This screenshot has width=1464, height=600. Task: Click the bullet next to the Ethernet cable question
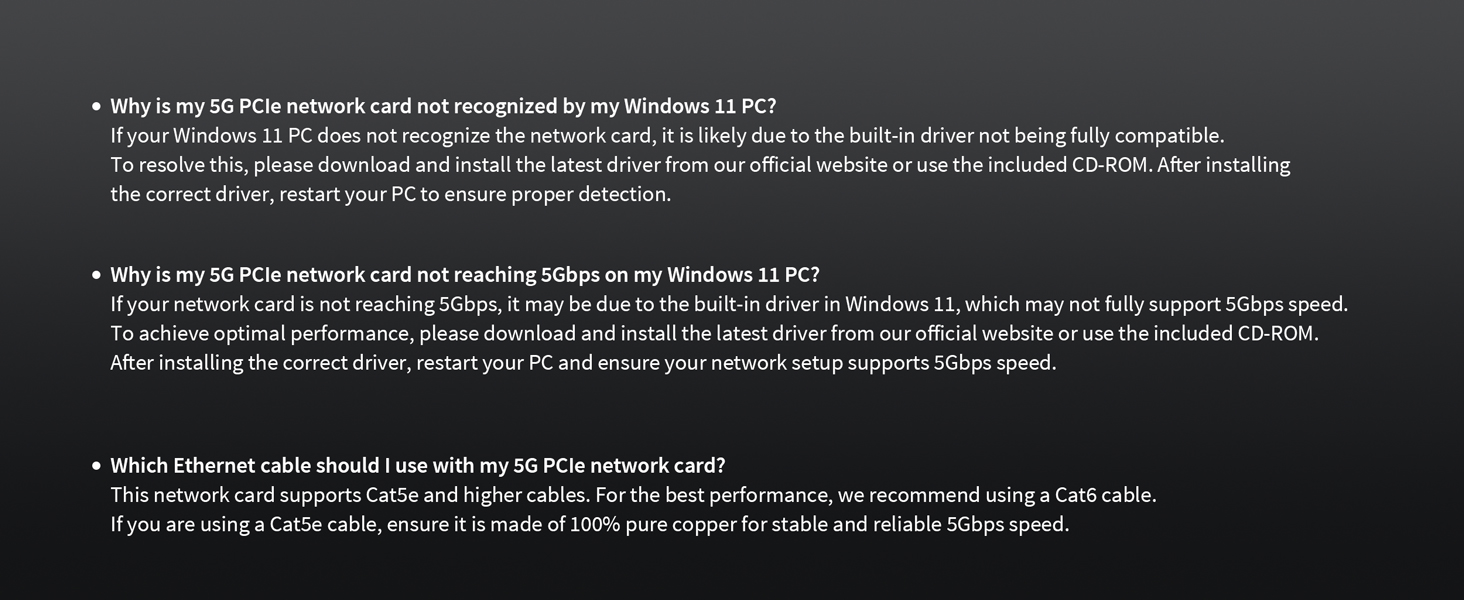pyautogui.click(x=96, y=466)
